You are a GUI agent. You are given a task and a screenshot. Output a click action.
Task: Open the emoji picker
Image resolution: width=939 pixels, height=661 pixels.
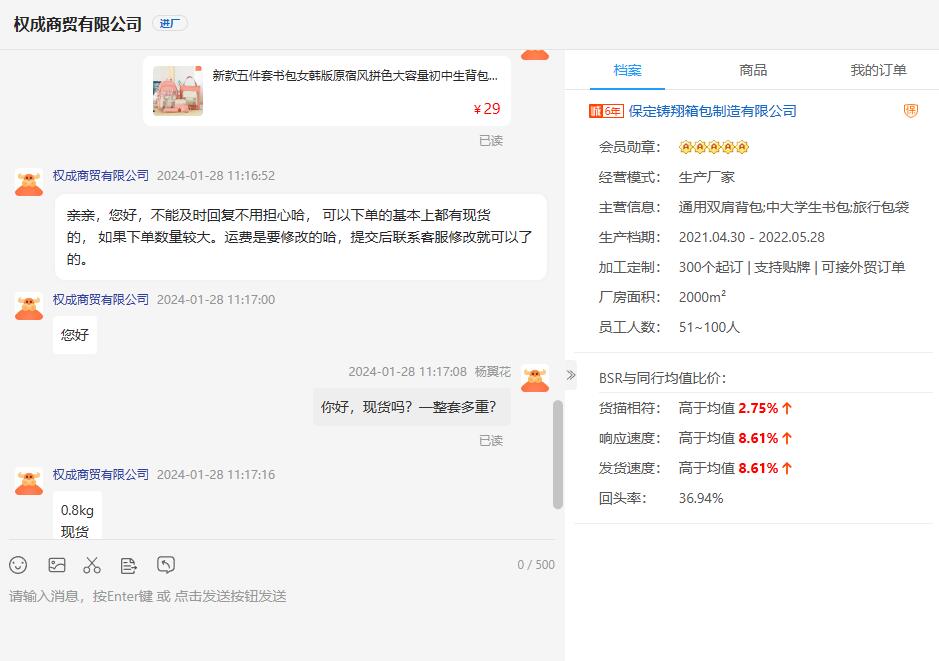(x=18, y=565)
